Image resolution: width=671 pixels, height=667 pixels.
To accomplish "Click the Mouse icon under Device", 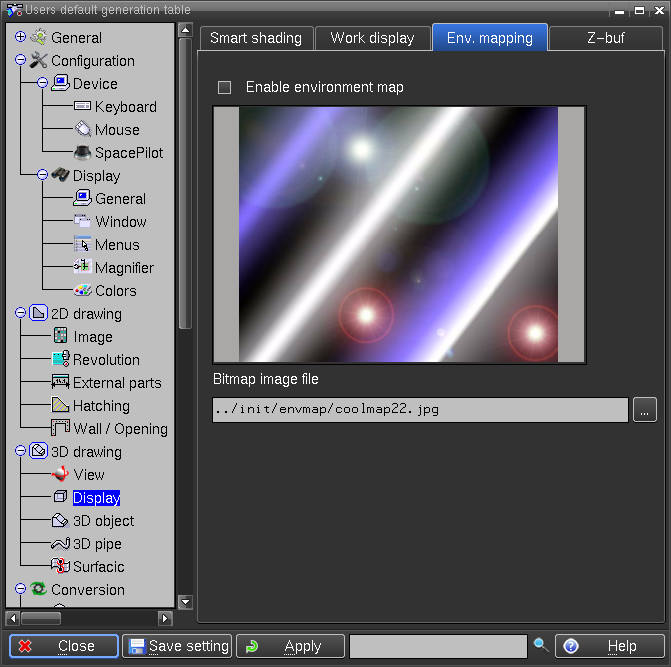I will tap(82, 130).
